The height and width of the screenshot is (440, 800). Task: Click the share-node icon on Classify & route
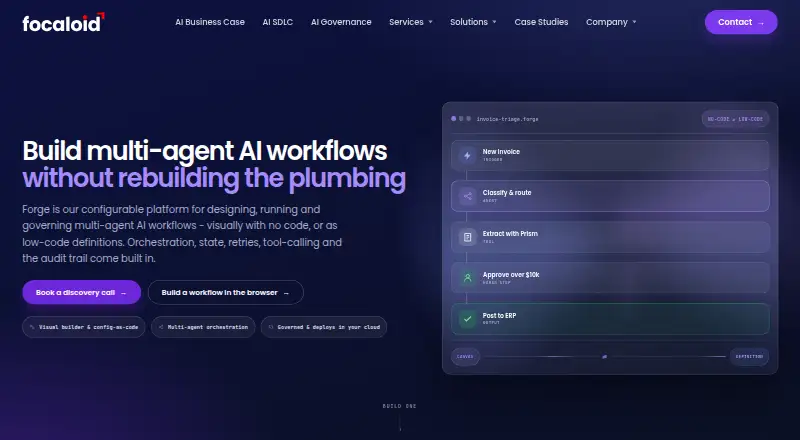[467, 196]
